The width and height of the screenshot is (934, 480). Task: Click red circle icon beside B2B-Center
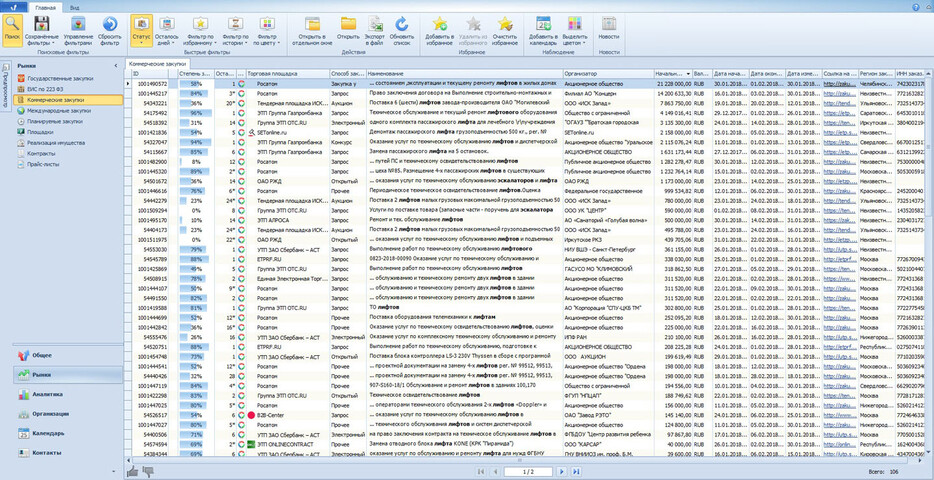tap(251, 414)
